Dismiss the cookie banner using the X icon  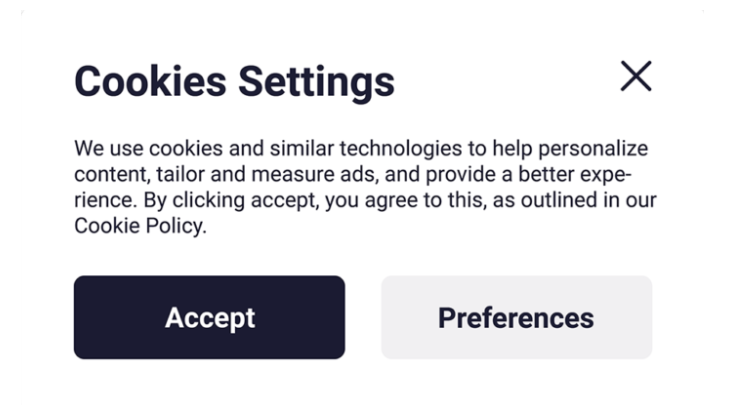click(636, 76)
